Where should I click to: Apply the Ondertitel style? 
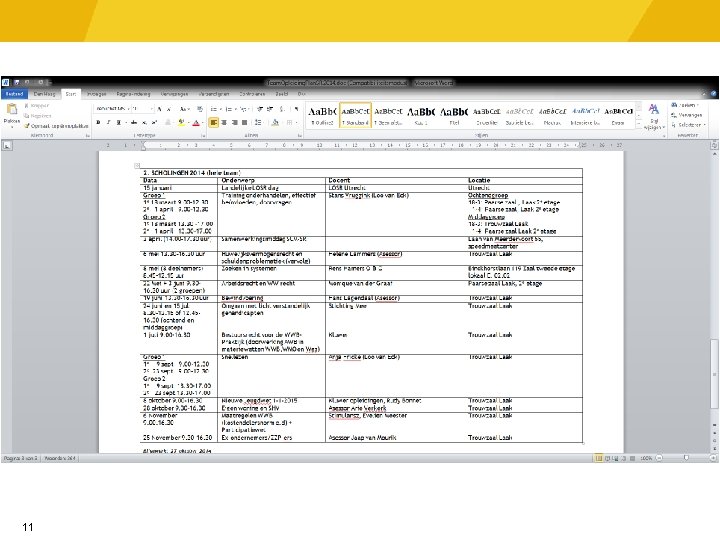487,115
